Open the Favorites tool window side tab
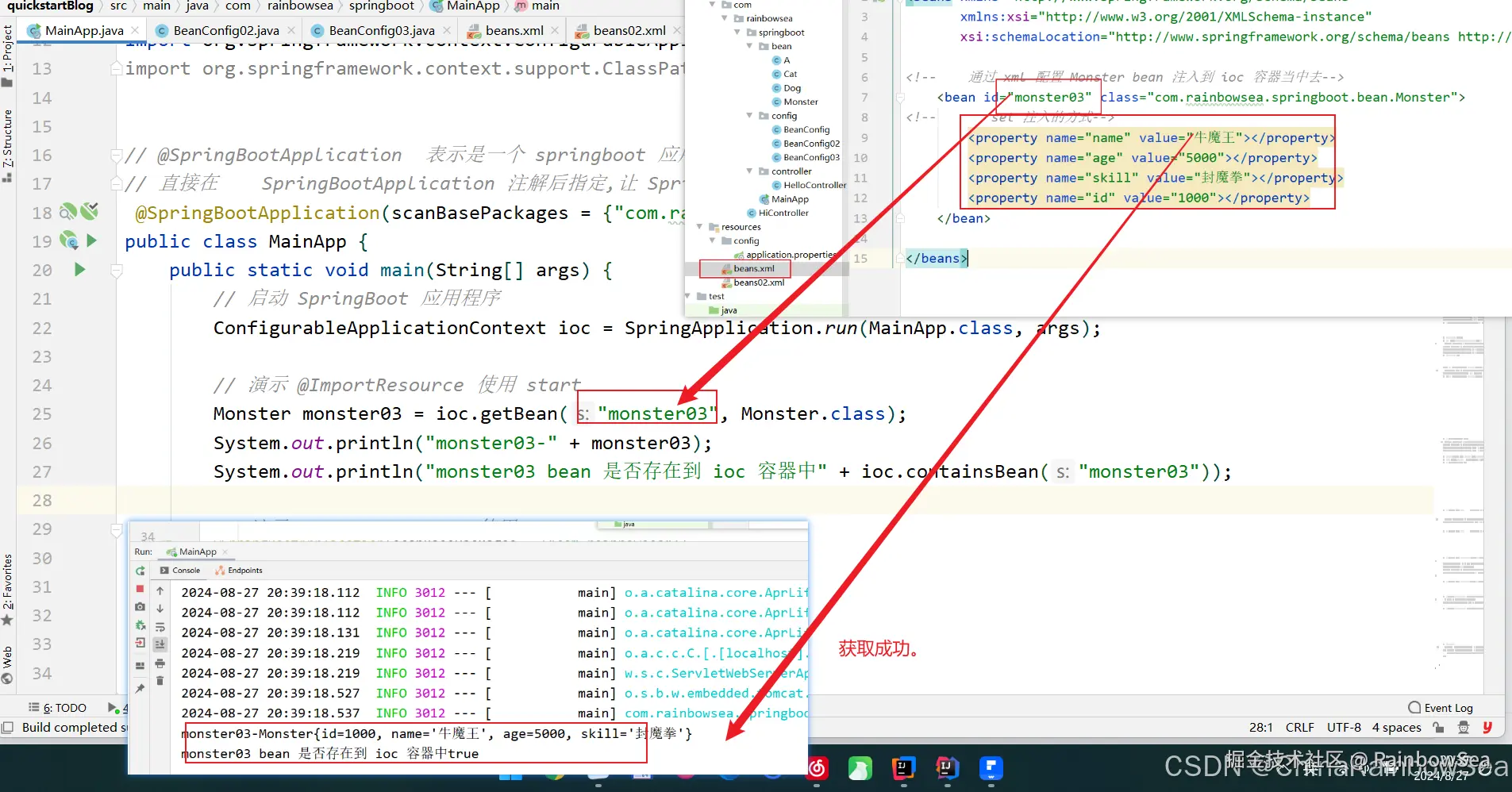1512x792 pixels. (x=8, y=590)
